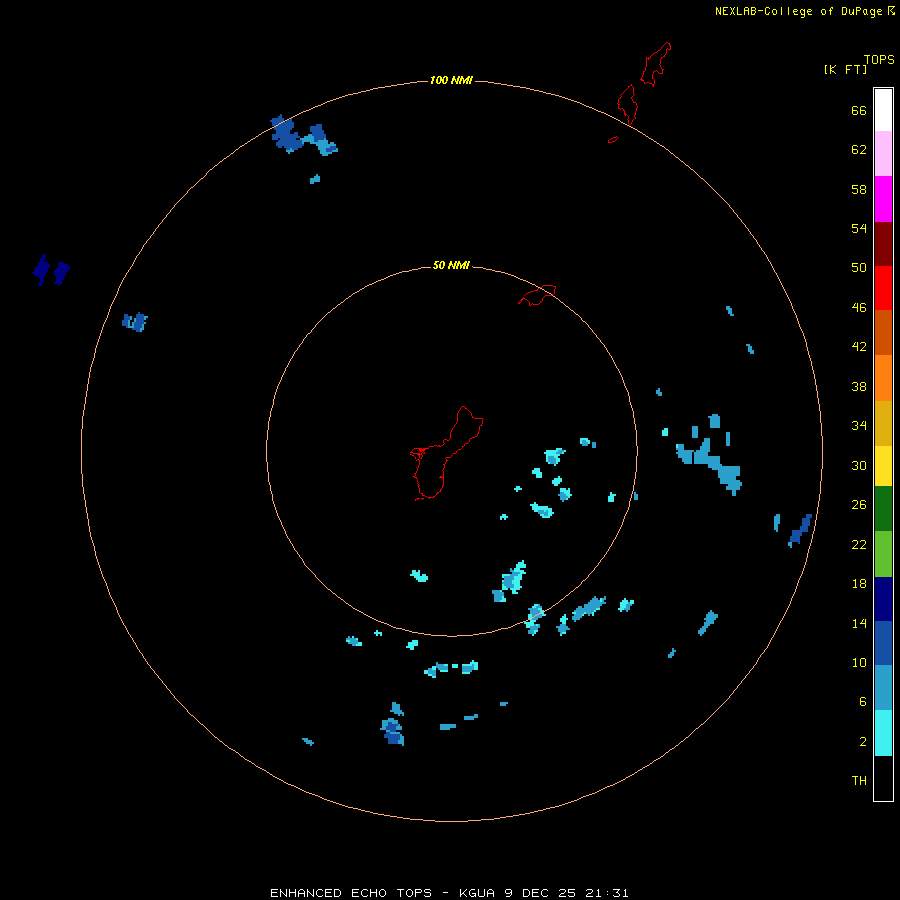Pick the magenta legend color swatch
This screenshot has width=900, height=900.
click(883, 199)
